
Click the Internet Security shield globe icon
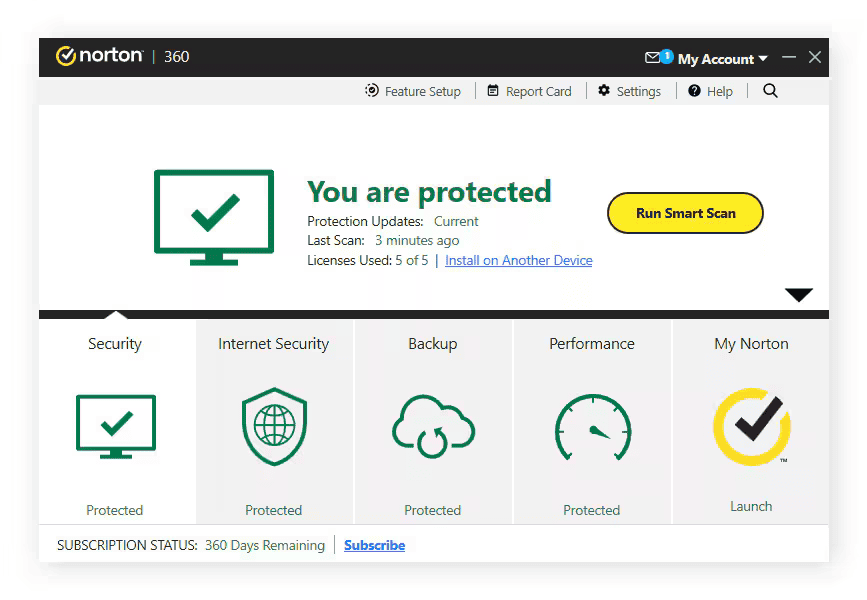274,426
